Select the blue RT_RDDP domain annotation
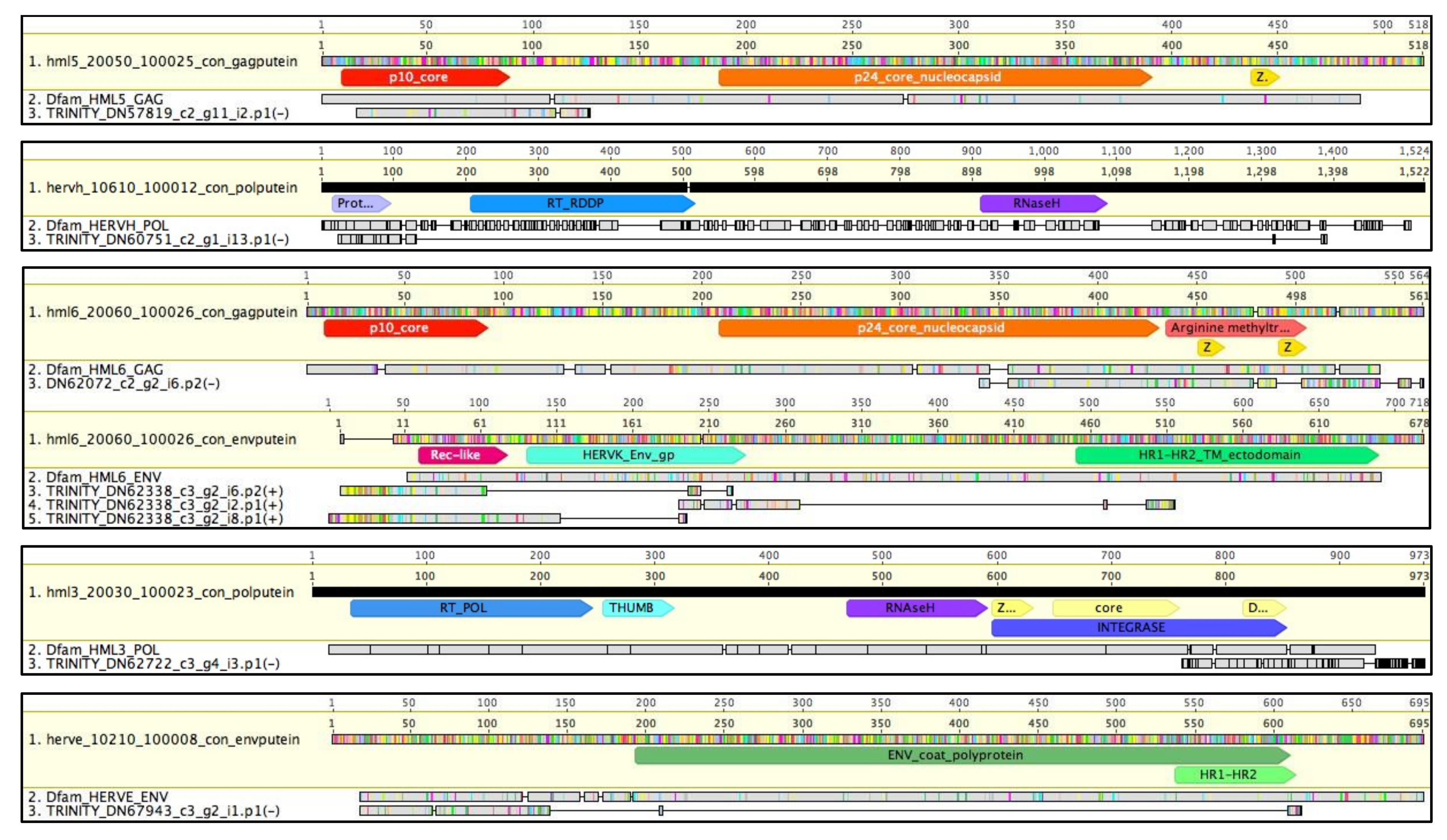1447x840 pixels. coord(582,203)
